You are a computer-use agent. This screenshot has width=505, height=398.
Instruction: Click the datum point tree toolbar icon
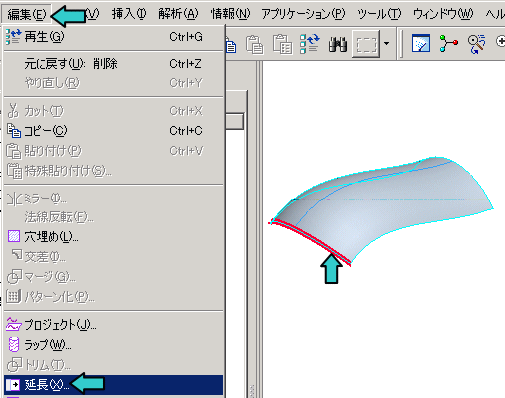[x=448, y=44]
